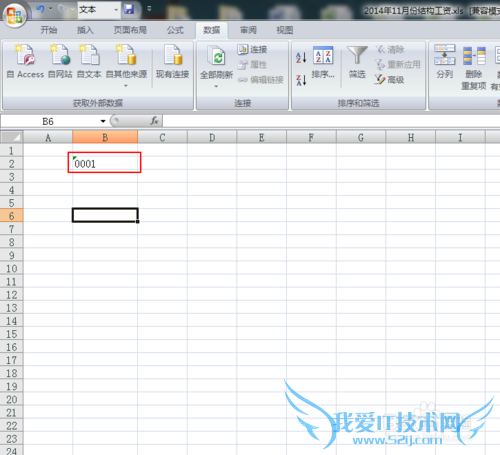
Task: Select row 10 header
Action: pos(12,268)
